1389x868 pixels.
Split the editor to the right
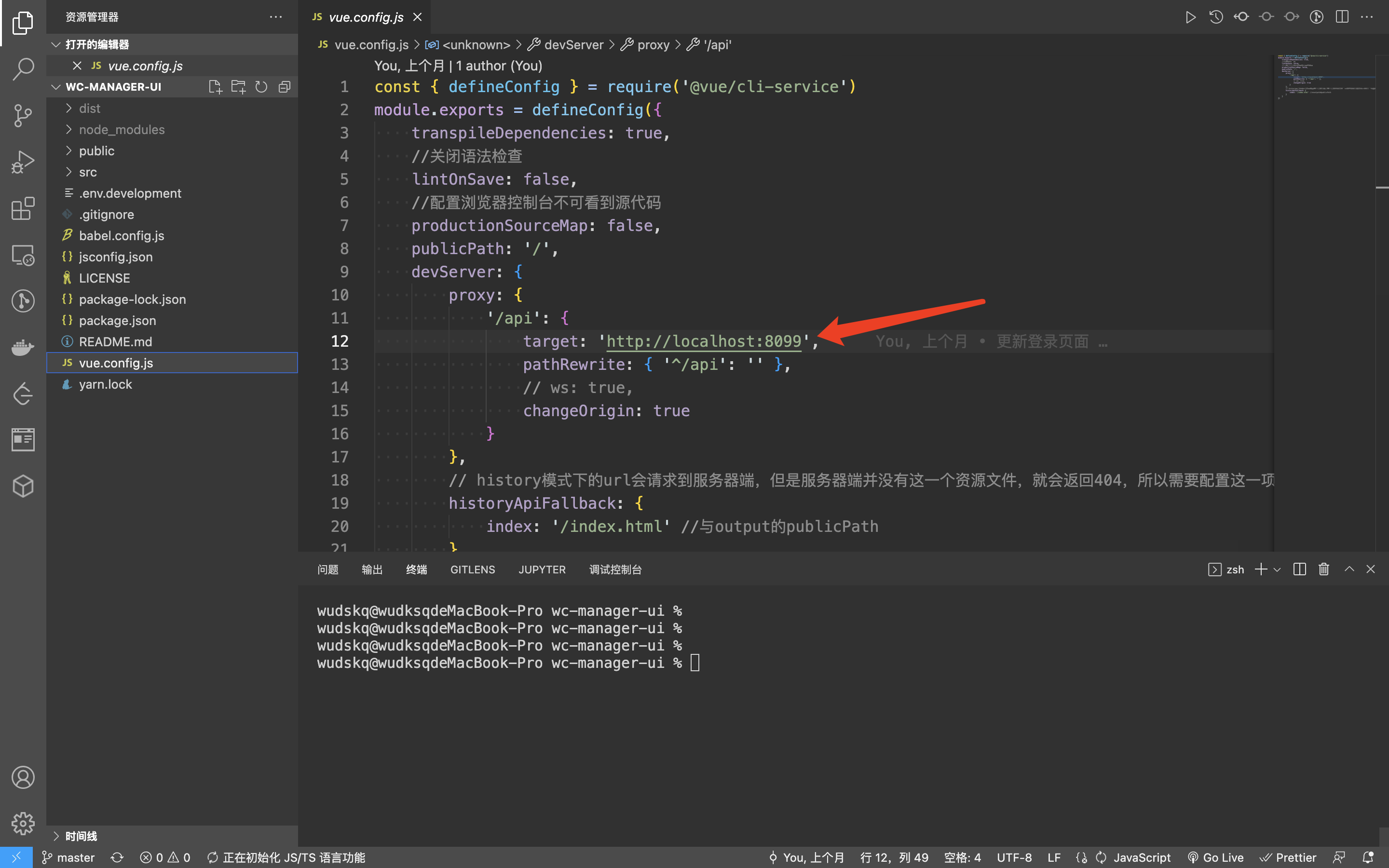point(1342,17)
